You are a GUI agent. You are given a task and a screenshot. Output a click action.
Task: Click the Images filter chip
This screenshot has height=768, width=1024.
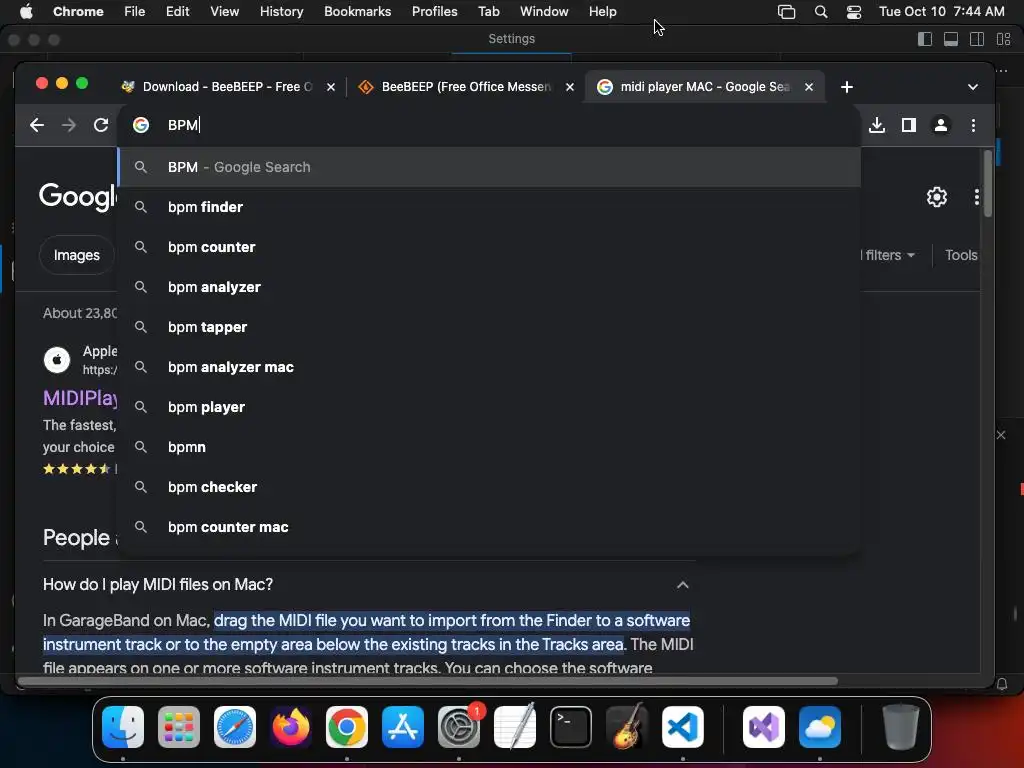pos(76,255)
